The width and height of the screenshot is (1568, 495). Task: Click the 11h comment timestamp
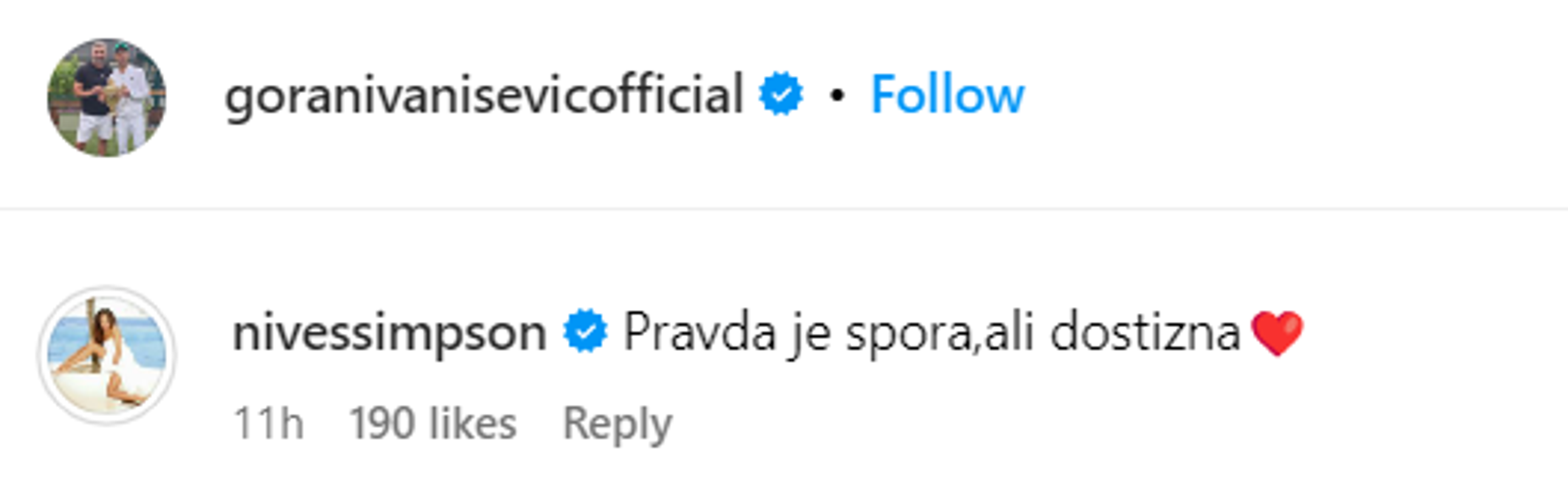coord(269,423)
